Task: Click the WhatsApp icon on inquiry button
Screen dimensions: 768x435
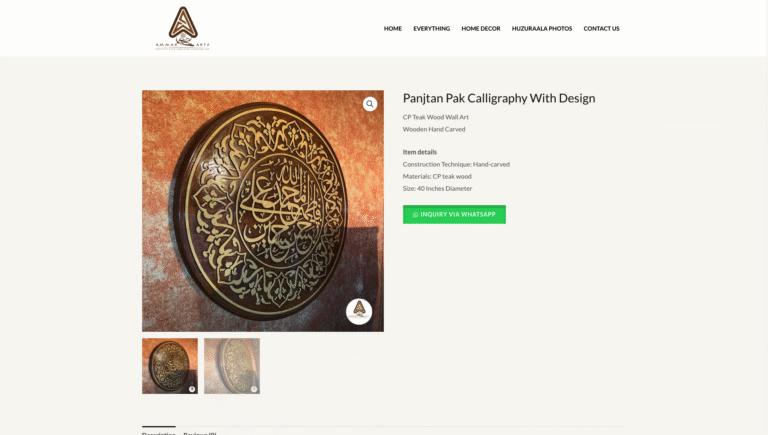Action: point(415,215)
